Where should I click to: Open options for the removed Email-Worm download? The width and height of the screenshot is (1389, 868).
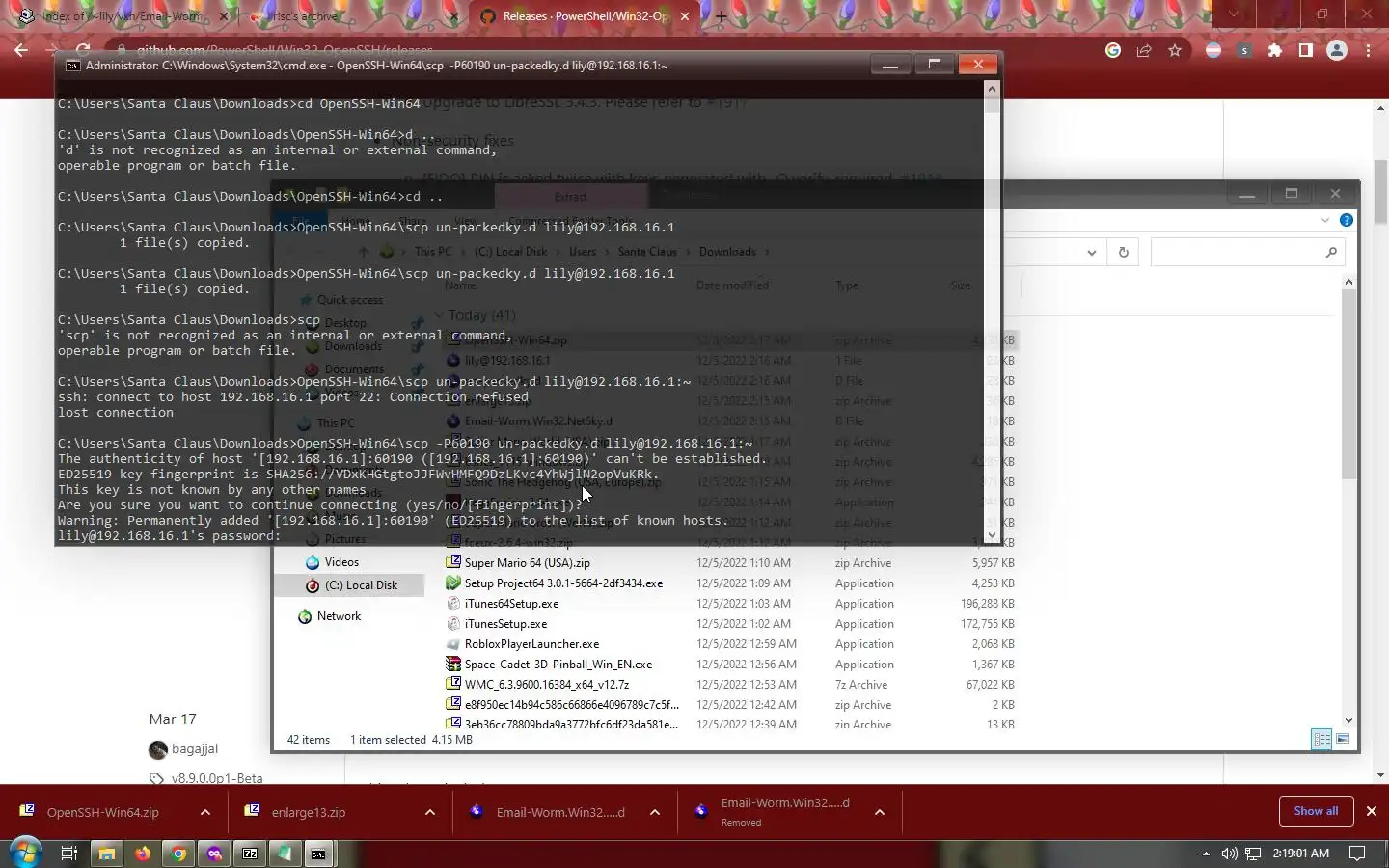click(x=880, y=812)
